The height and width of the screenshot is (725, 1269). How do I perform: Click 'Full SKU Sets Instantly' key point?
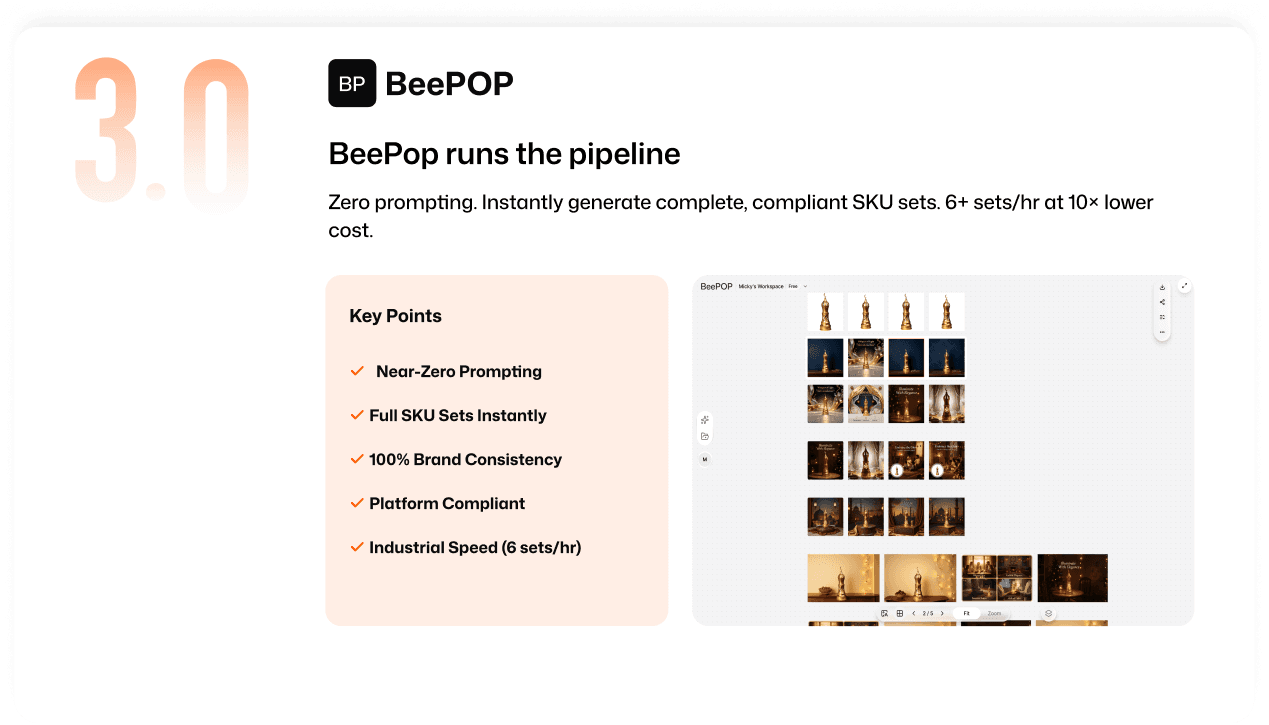(x=458, y=416)
